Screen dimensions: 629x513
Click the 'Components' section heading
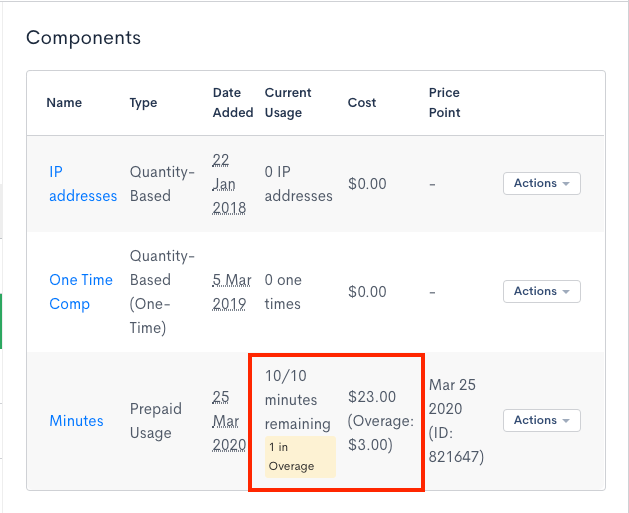(83, 38)
